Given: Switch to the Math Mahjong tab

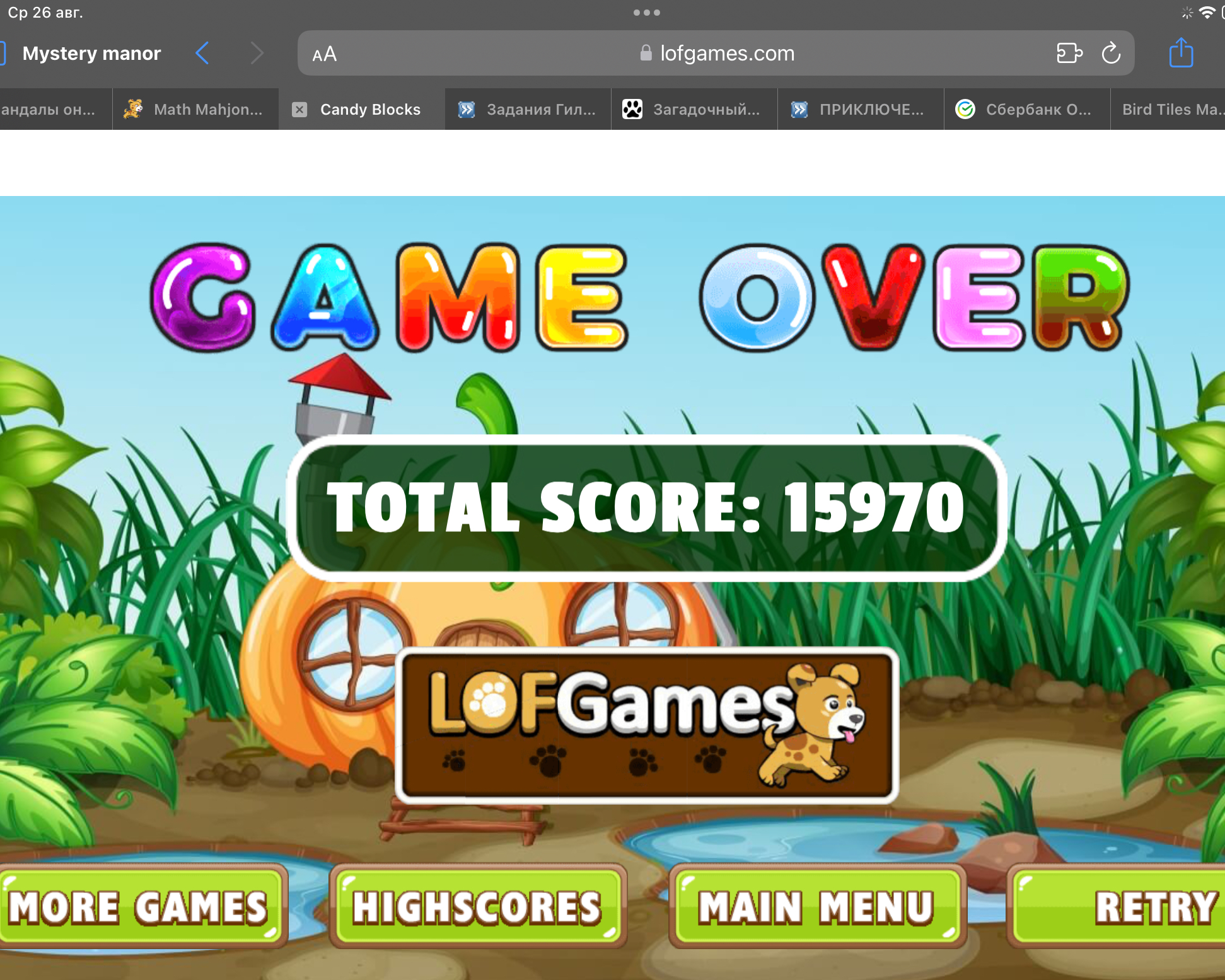Looking at the screenshot, I should pos(195,109).
